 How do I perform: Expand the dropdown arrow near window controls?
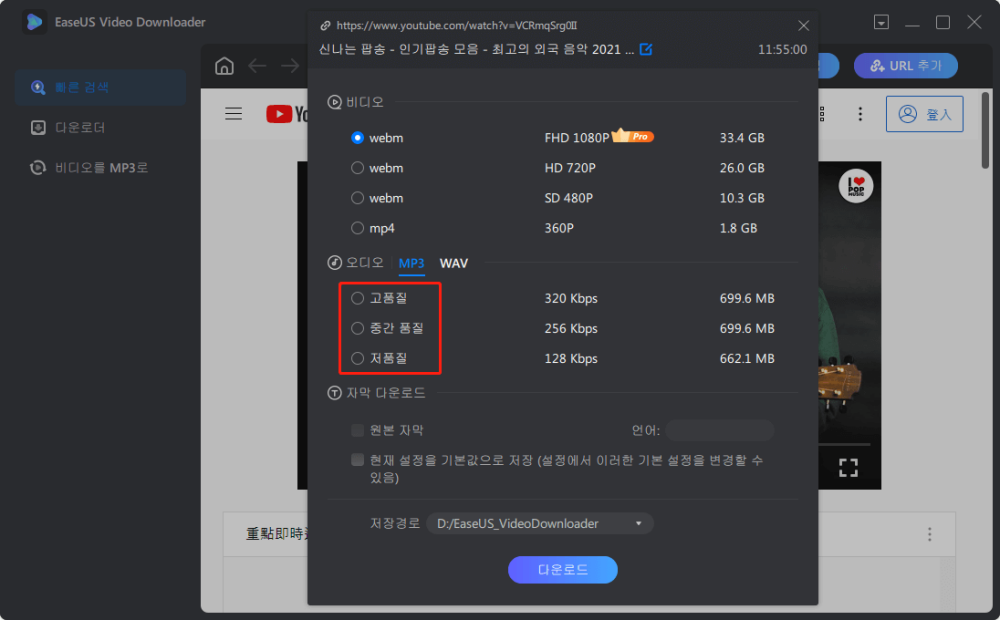[x=879, y=22]
